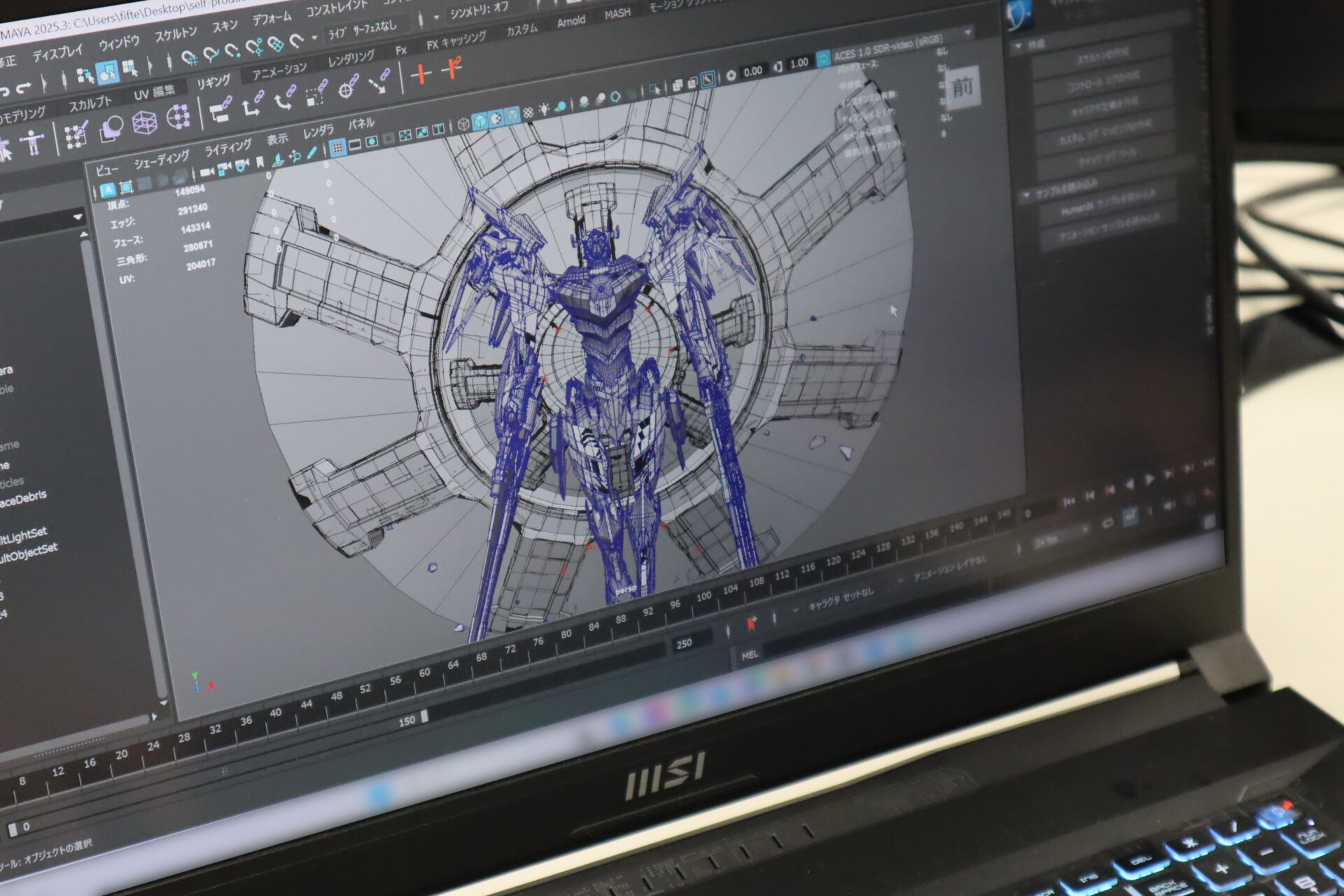The height and width of the screenshot is (896, 1344).
Task: Toggle use all lights bulb icon
Action: [543, 110]
